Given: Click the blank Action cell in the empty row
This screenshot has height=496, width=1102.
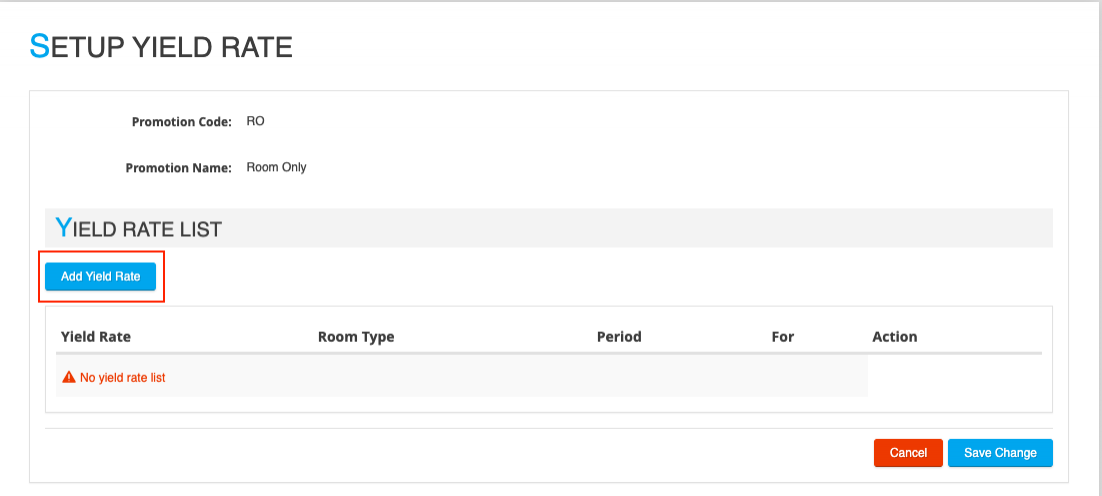Looking at the screenshot, I should 954,377.
